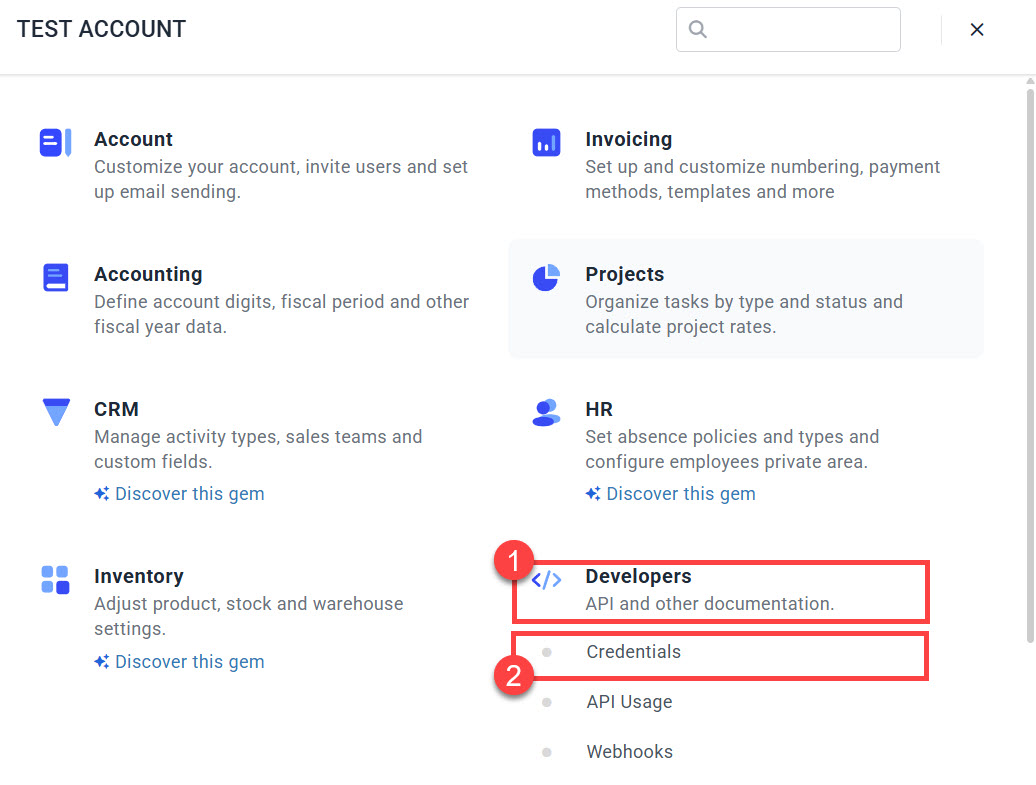Open the Inventory grid icon
The height and width of the screenshot is (785, 1036).
point(56,579)
